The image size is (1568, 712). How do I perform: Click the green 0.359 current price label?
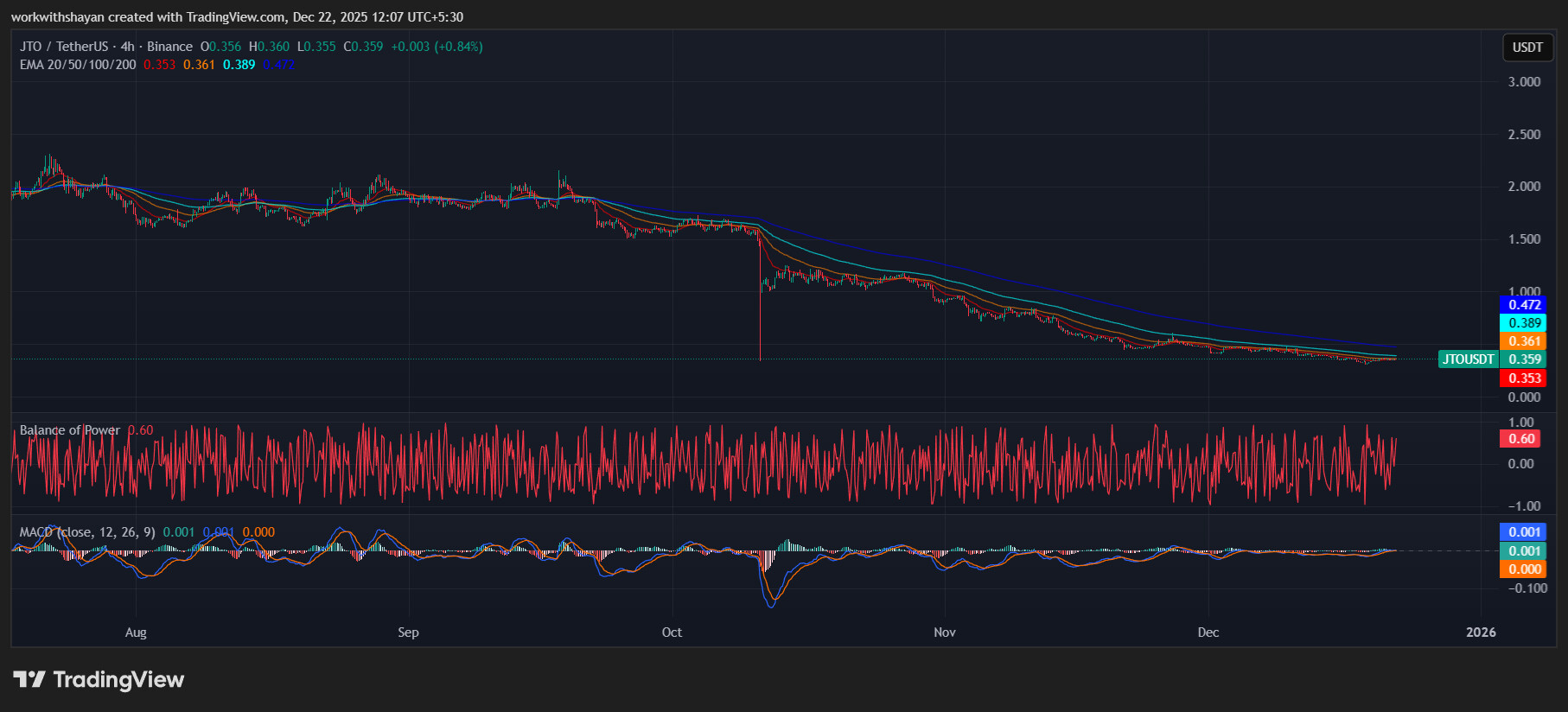point(1525,359)
